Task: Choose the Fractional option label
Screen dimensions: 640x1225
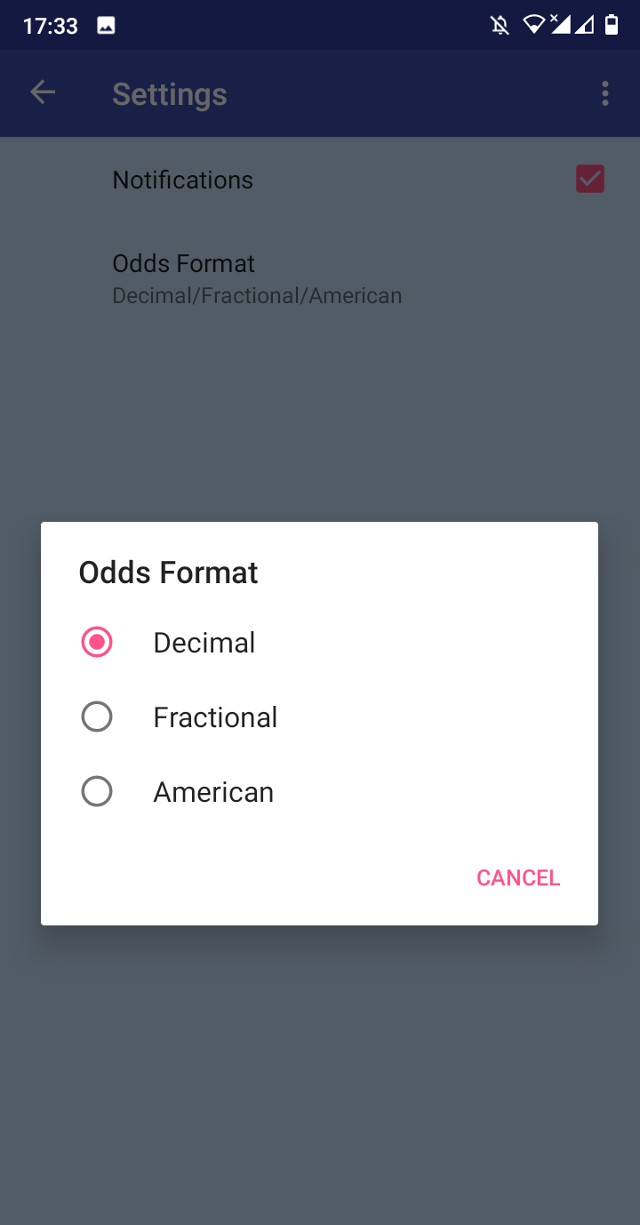Action: pyautogui.click(x=215, y=717)
